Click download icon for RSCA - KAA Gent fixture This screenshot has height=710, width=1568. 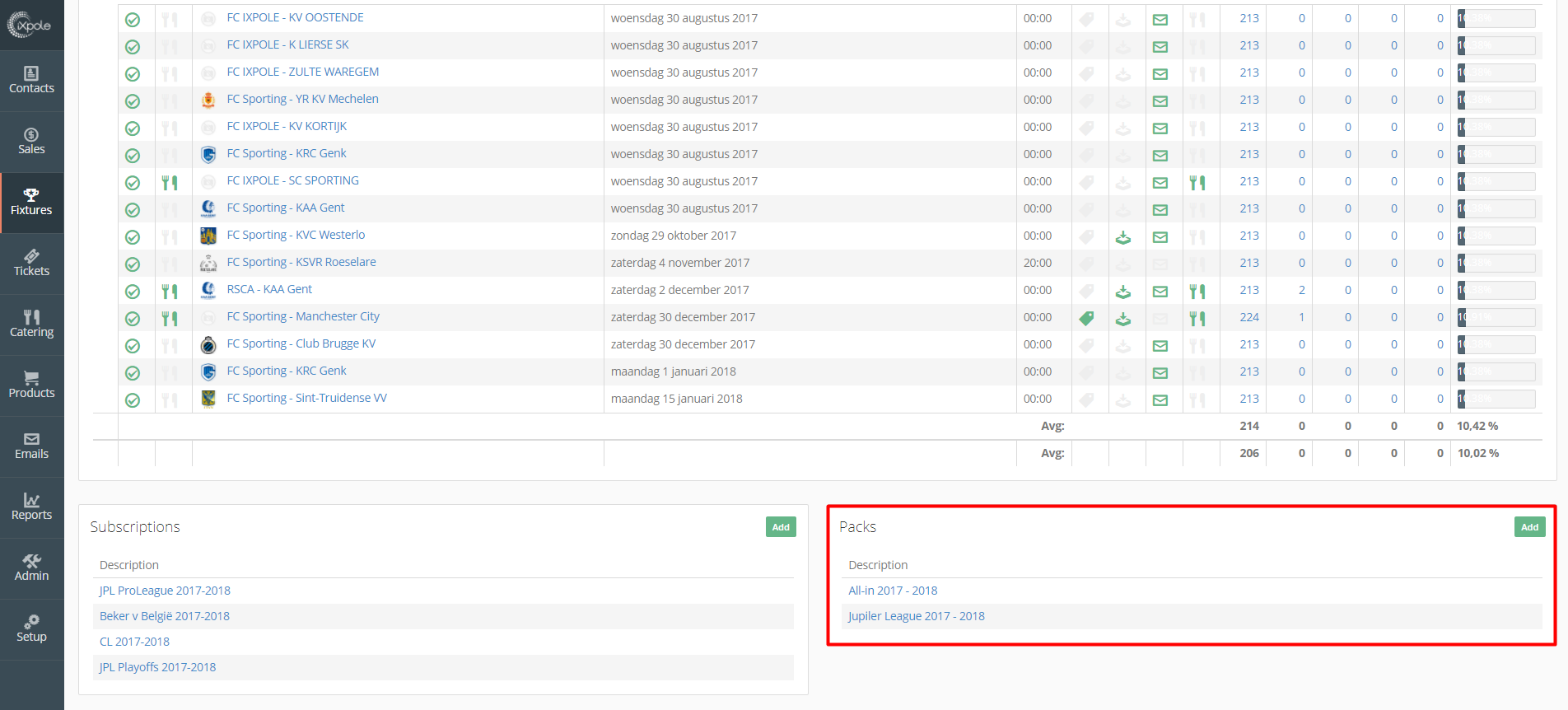click(x=1123, y=292)
